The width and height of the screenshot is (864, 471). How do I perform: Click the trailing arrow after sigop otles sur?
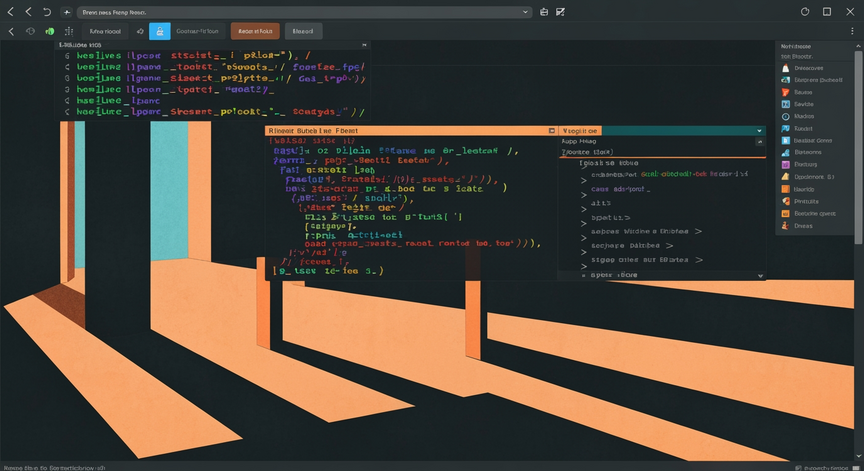coord(699,259)
